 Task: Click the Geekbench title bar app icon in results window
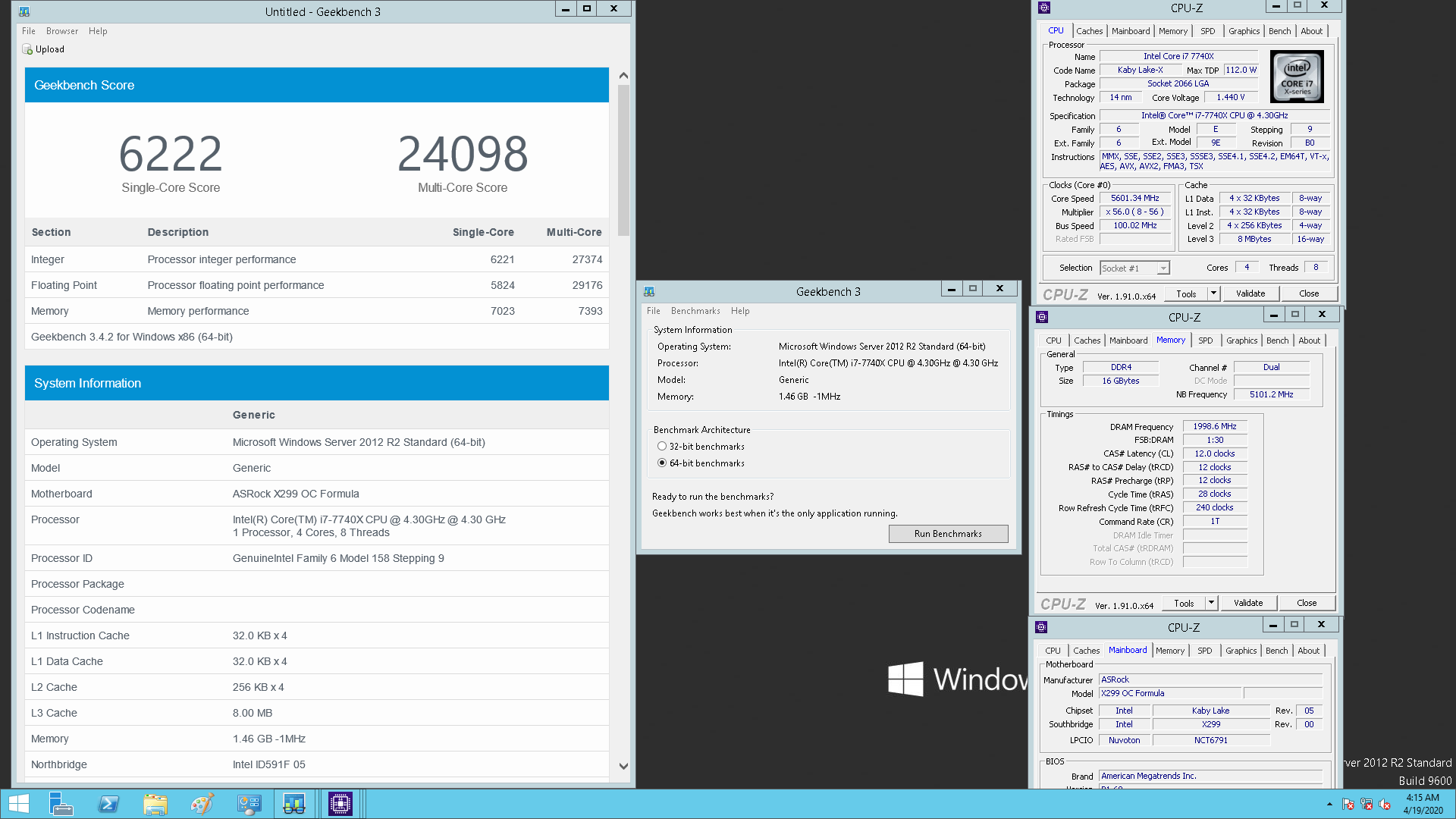tap(24, 11)
